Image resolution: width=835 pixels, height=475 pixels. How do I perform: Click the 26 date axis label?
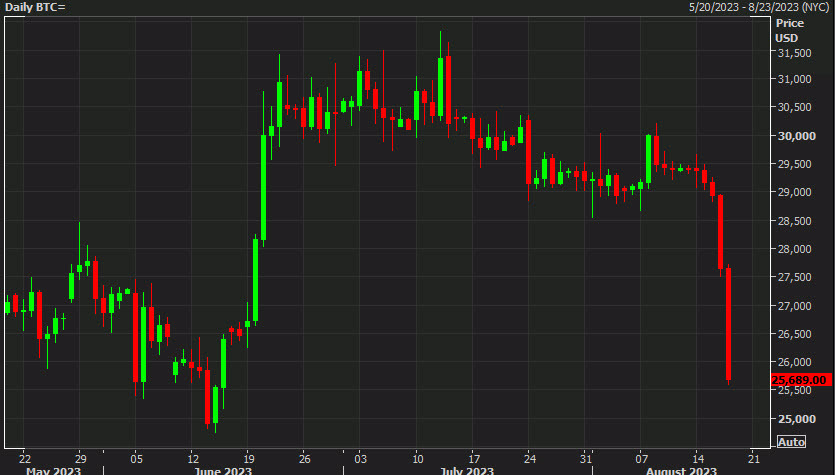305,459
